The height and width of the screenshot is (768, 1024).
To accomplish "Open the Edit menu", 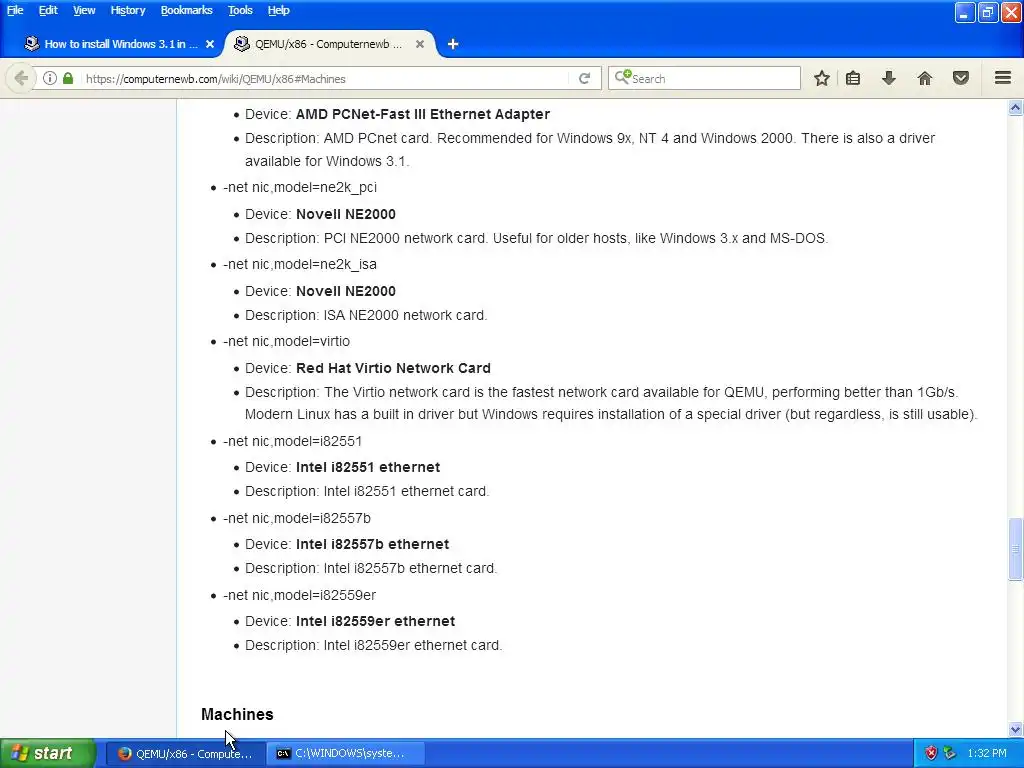I will (48, 10).
